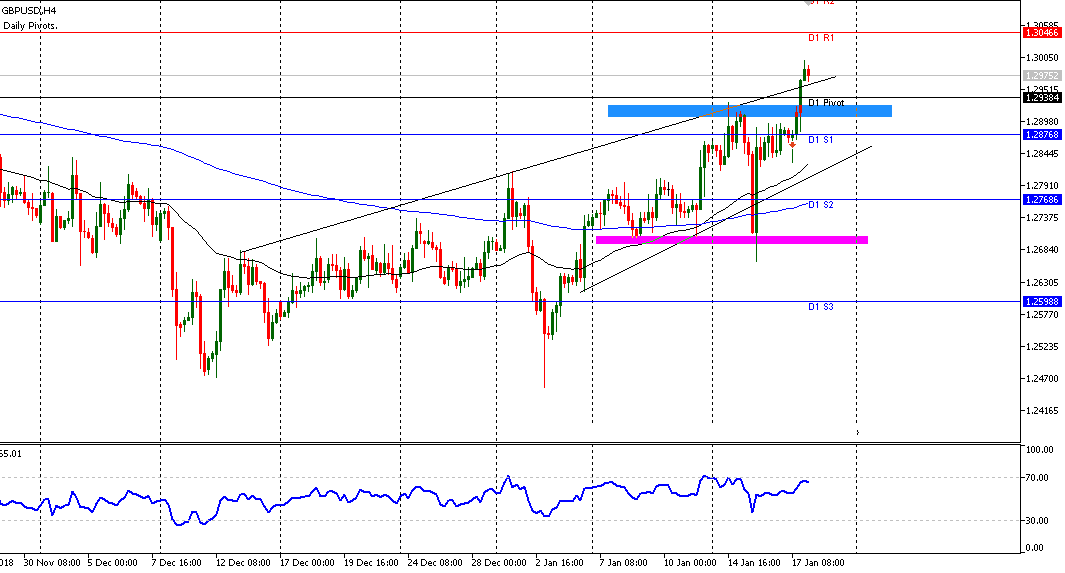Select the magenta support zone rectangle
This screenshot has height=573, width=1065.
tap(730, 240)
